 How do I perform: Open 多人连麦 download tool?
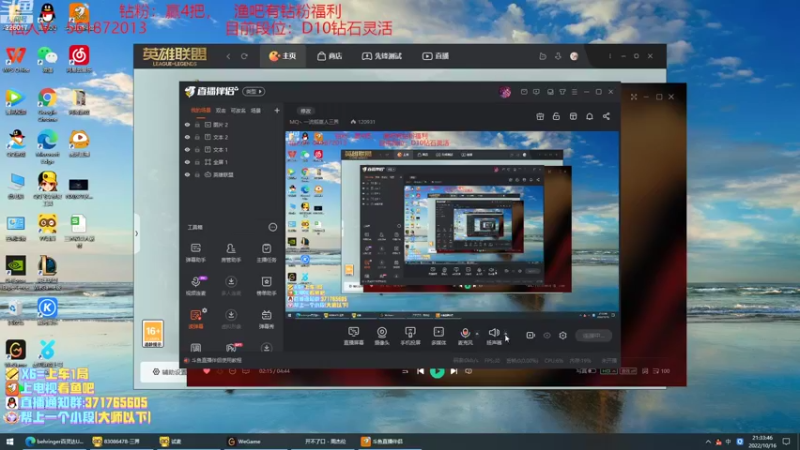tap(231, 286)
